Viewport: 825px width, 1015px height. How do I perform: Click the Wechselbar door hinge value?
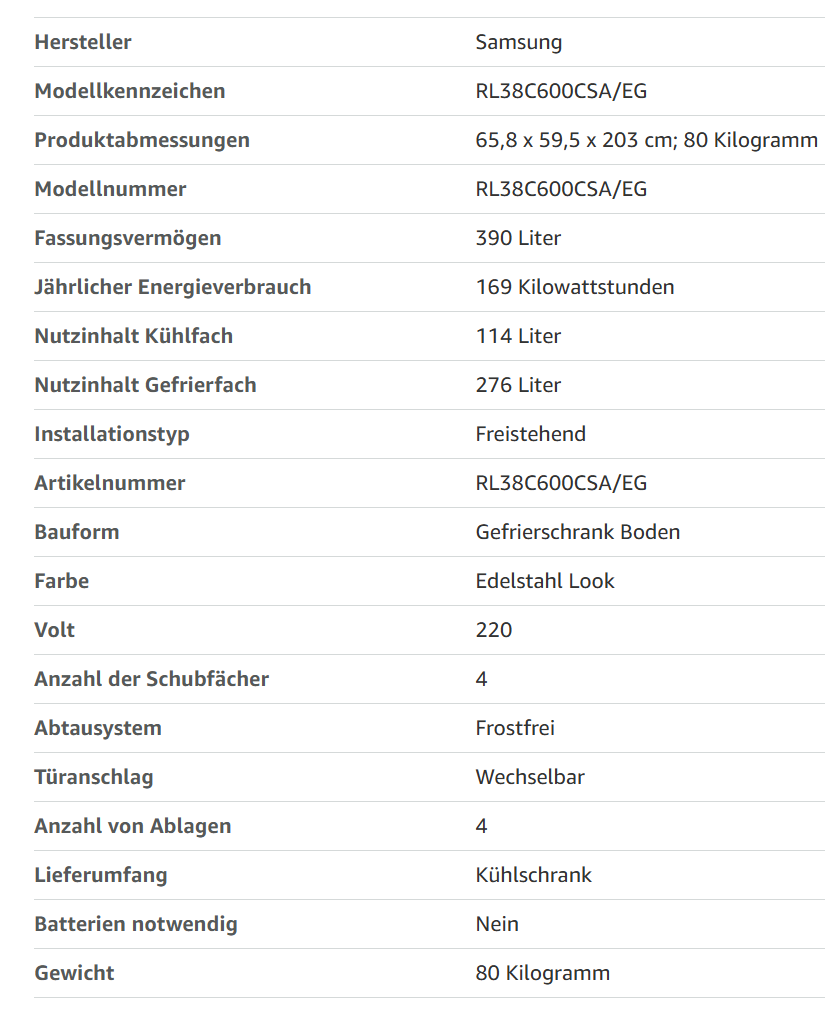coord(530,777)
